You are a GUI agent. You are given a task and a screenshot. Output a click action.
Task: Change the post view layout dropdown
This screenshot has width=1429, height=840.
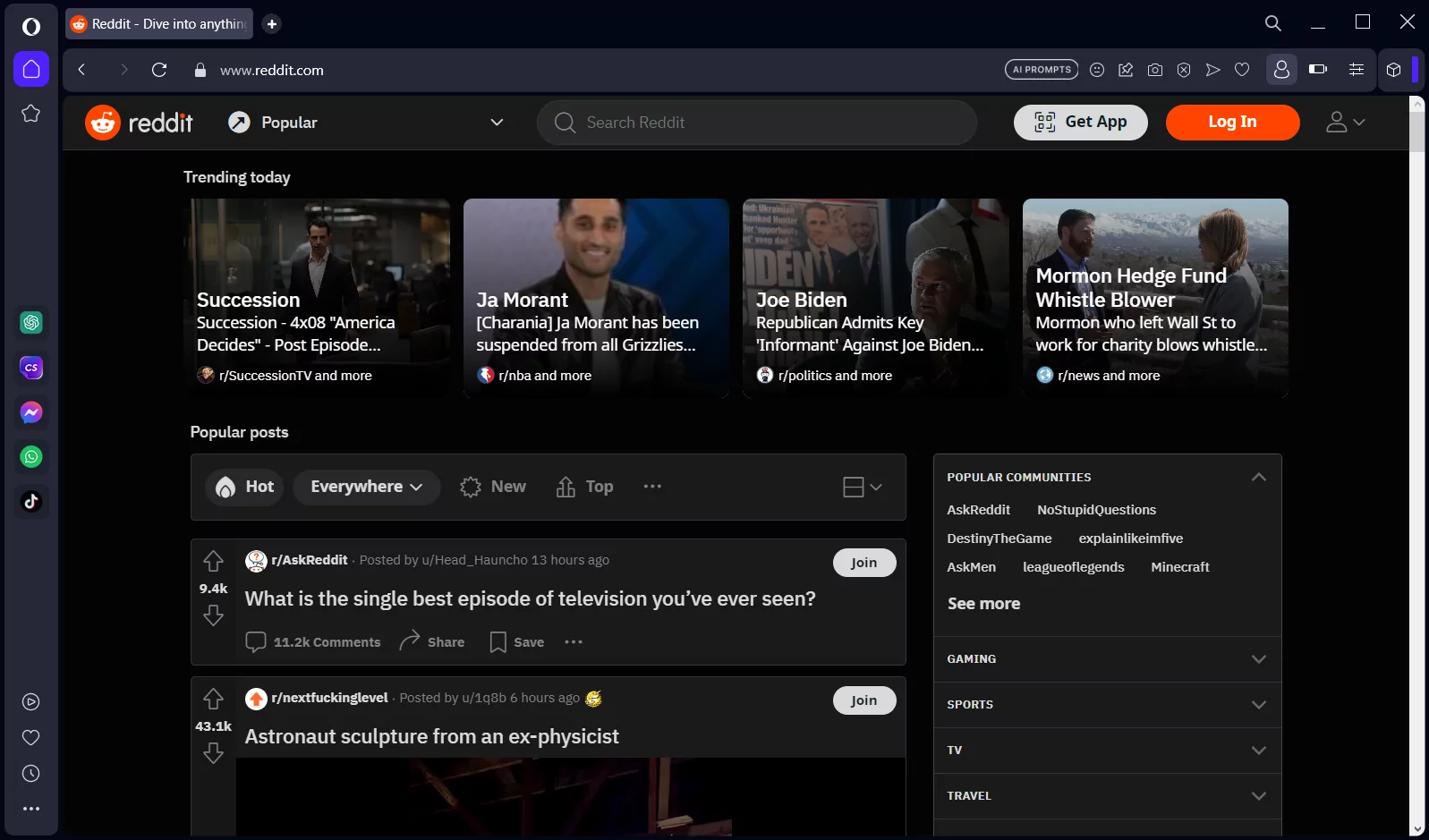[863, 487]
